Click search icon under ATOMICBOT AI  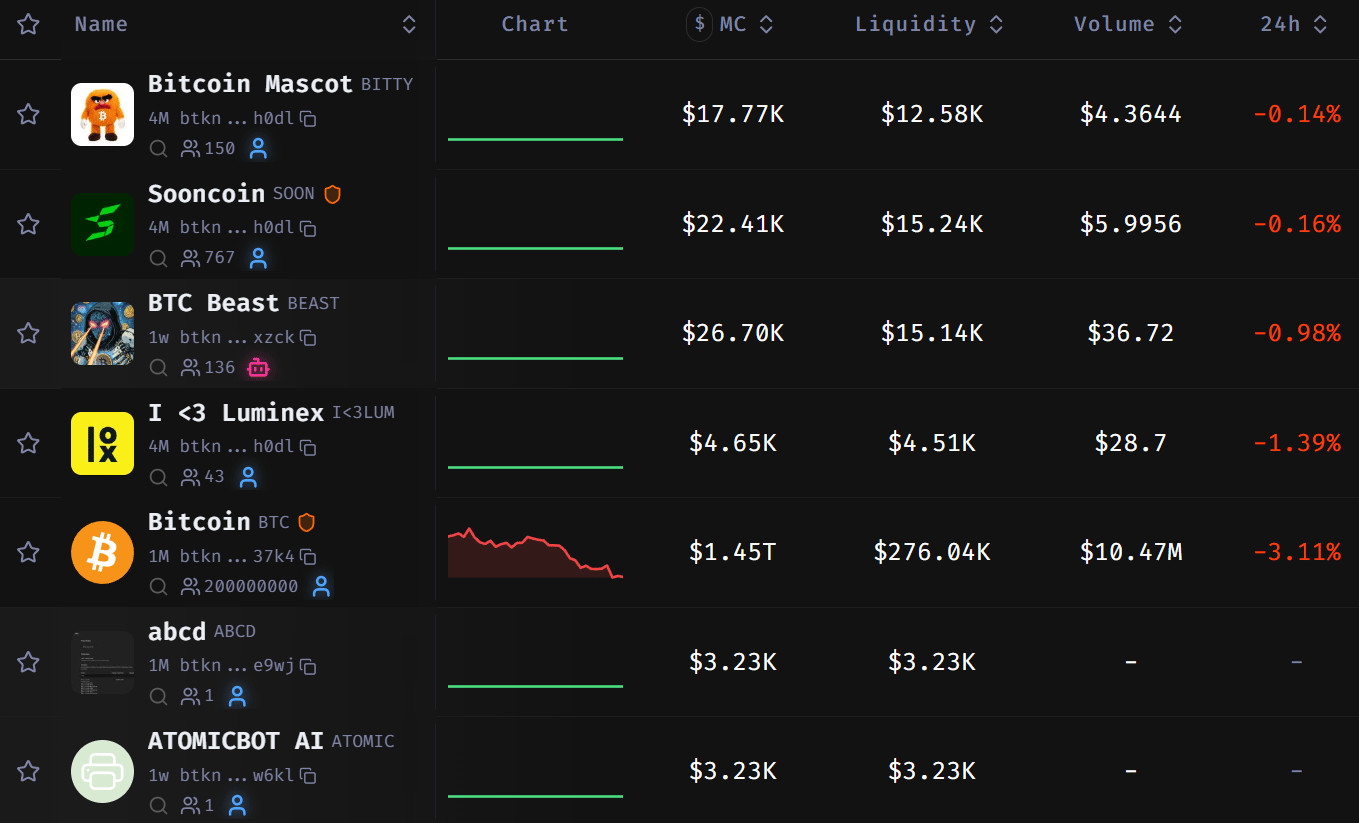click(x=158, y=806)
